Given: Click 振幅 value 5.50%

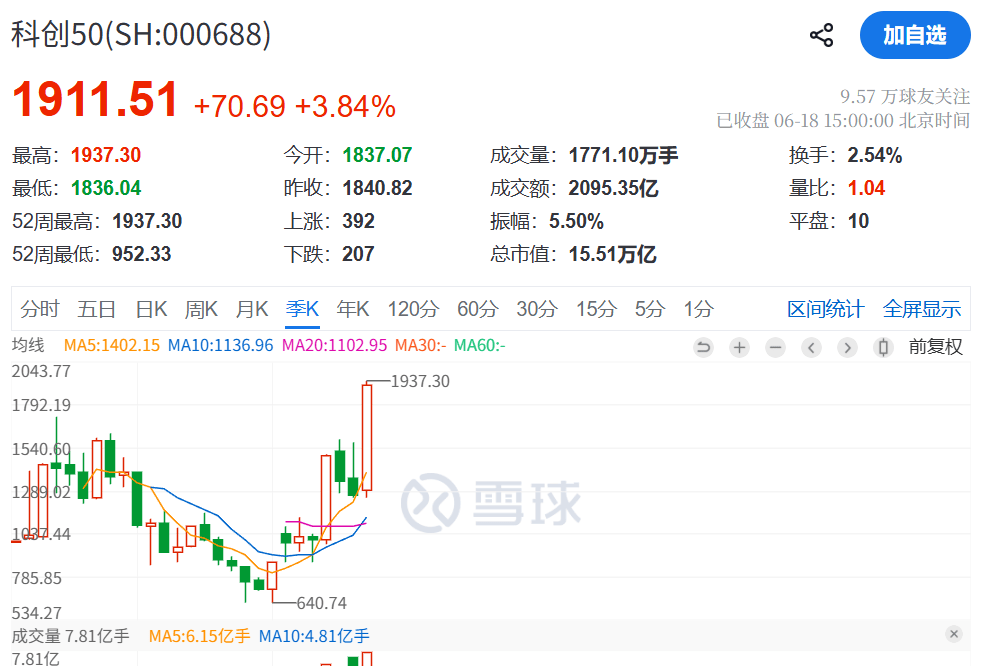Looking at the screenshot, I should point(576,222).
